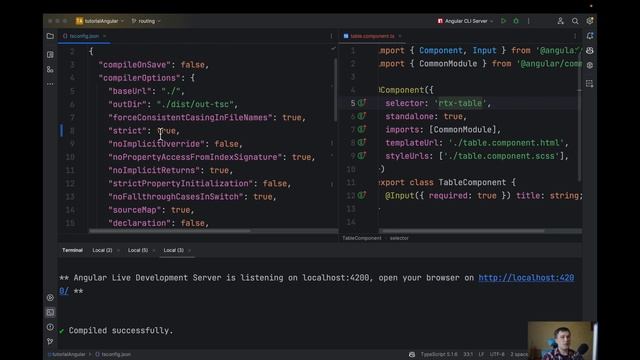Open the routing branch dropdown
Image resolution: width=640 pixels, height=360 pixels.
pos(146,21)
